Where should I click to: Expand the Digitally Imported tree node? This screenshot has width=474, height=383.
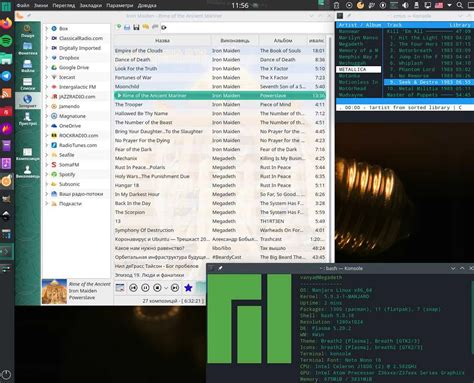(x=47, y=48)
